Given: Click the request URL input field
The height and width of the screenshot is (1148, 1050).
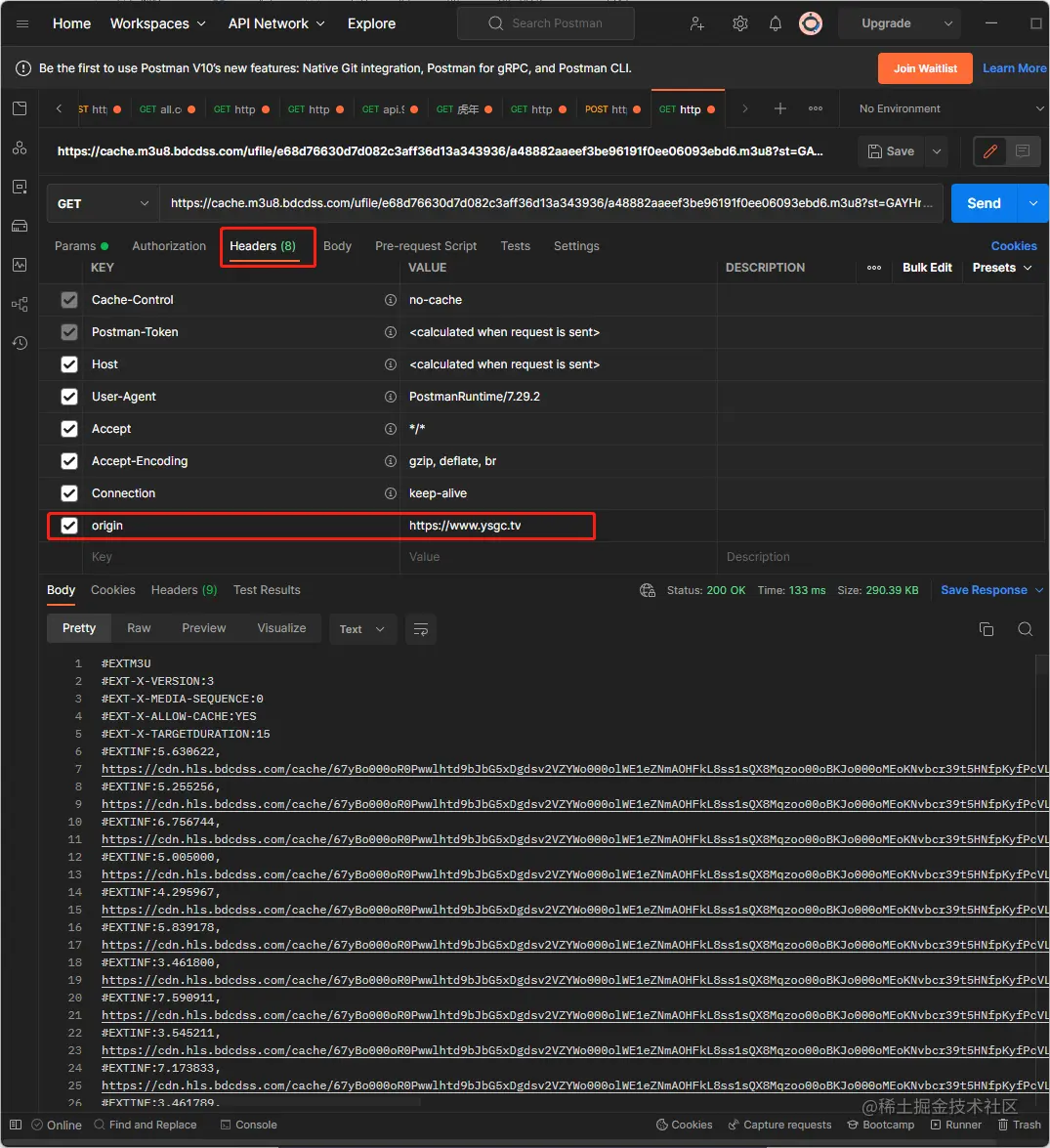Looking at the screenshot, I should click(x=553, y=203).
